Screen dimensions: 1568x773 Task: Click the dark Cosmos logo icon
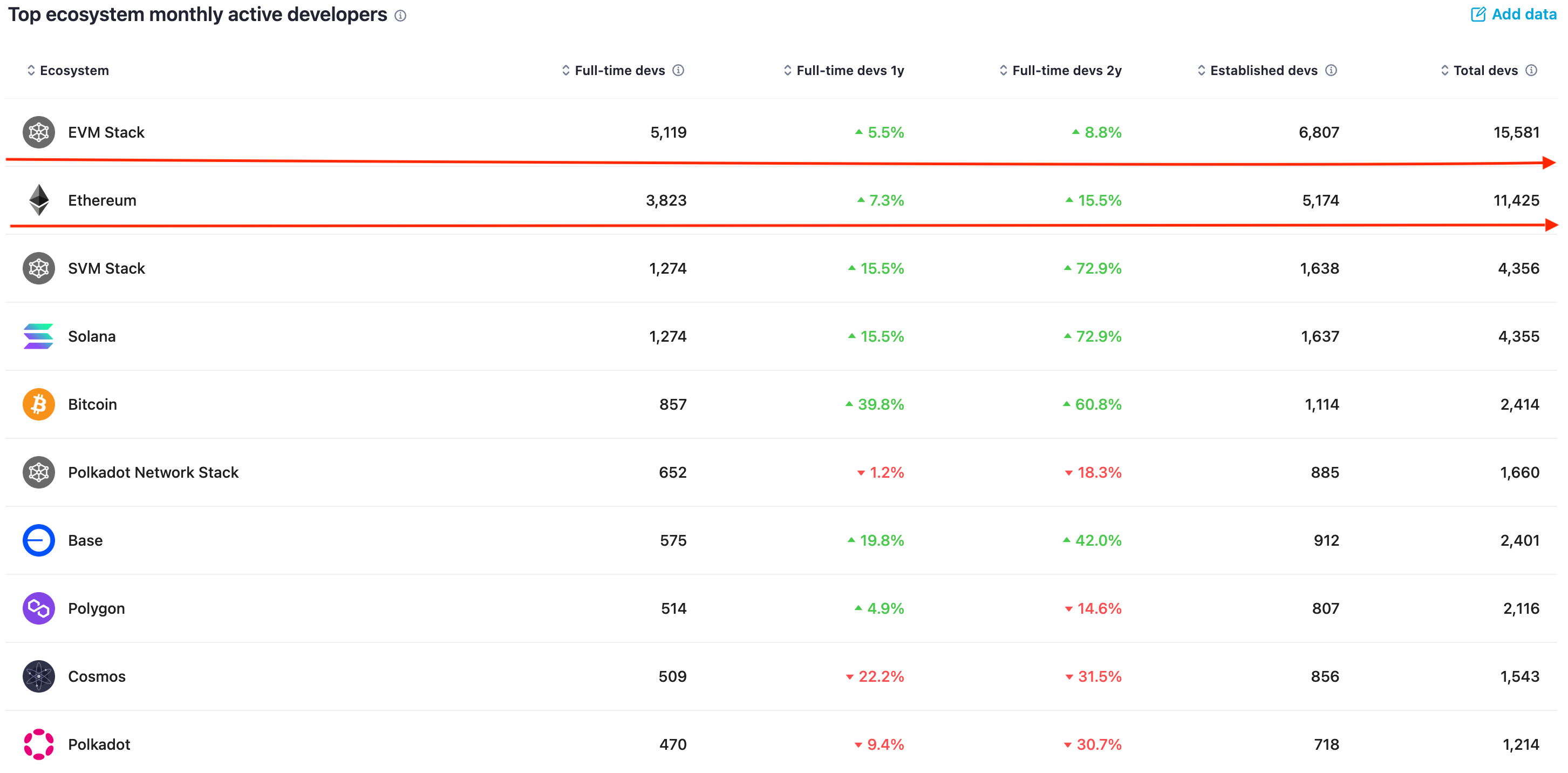coord(38,676)
